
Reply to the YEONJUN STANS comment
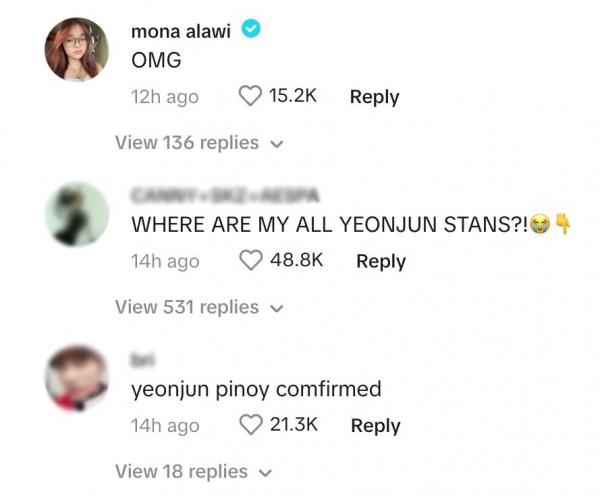click(381, 261)
